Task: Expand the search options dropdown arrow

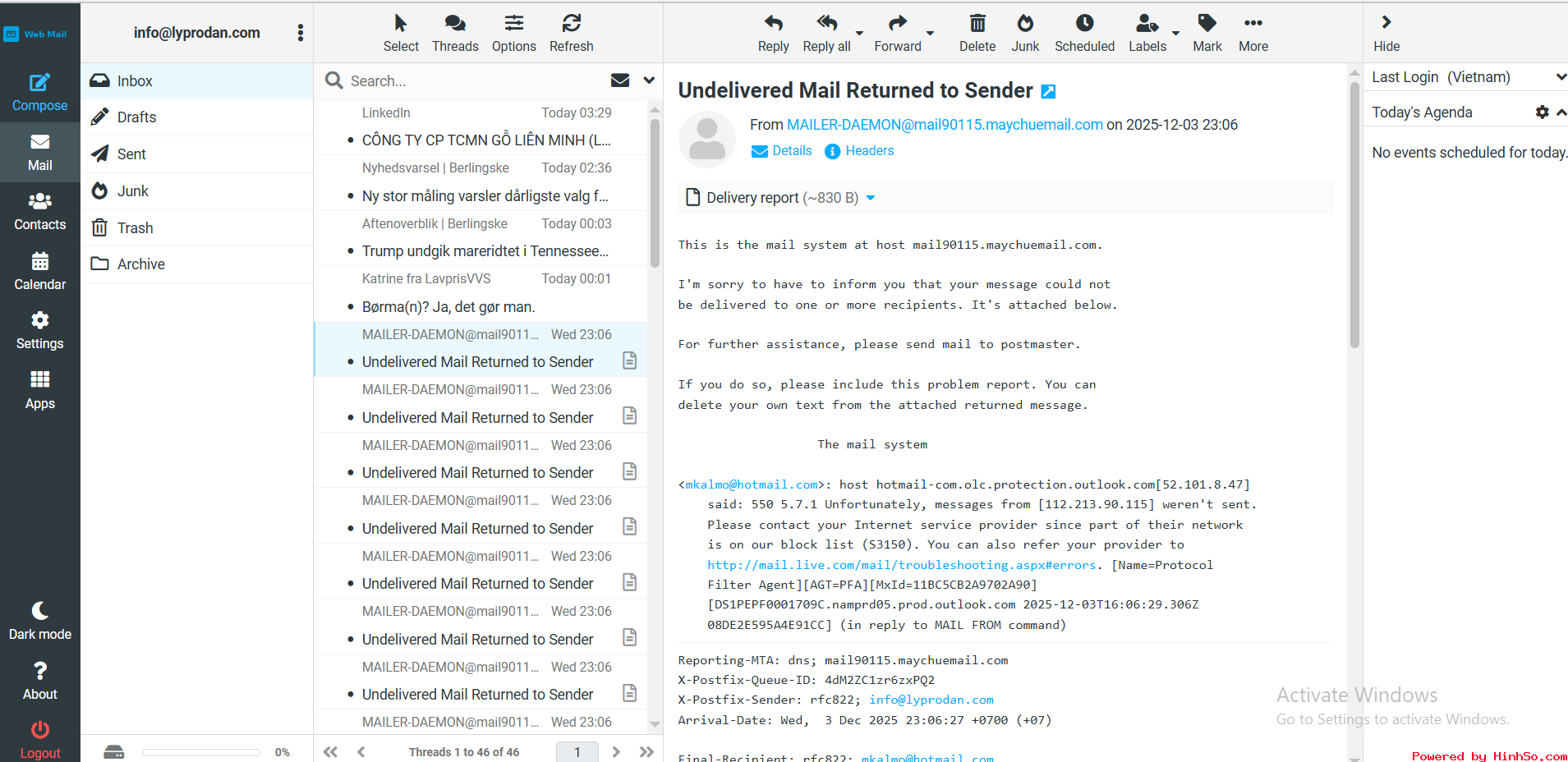Action: click(649, 80)
